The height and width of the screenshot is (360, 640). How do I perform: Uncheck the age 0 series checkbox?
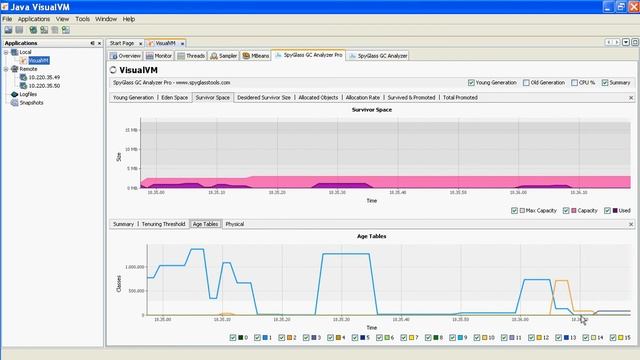pyautogui.click(x=233, y=338)
